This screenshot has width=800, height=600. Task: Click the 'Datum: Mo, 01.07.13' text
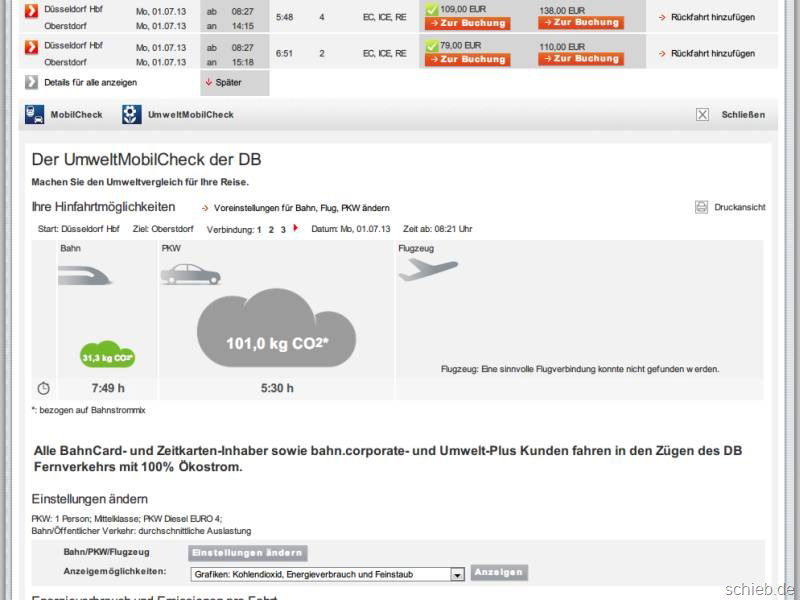(351, 229)
